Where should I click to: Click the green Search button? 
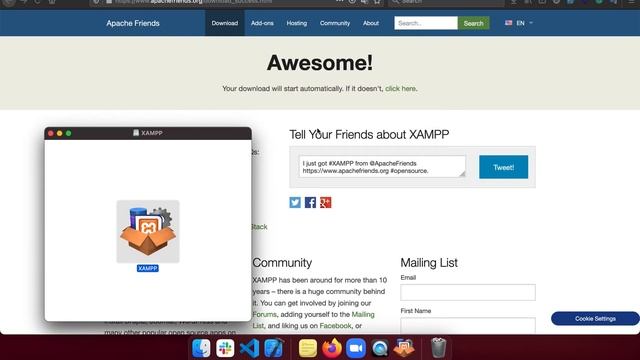click(473, 23)
